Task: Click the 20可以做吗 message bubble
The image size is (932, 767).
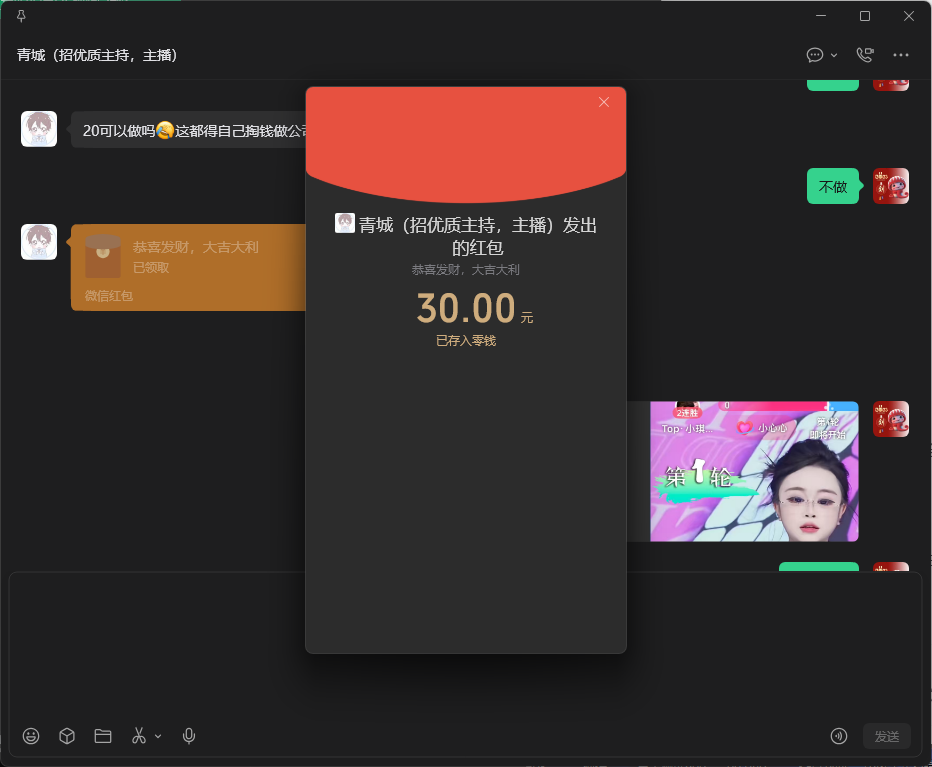Action: [x=189, y=130]
